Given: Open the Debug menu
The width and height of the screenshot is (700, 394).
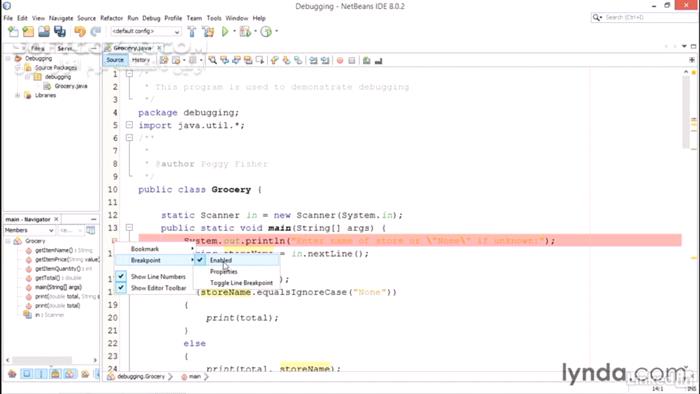Looking at the screenshot, I should point(151,18).
